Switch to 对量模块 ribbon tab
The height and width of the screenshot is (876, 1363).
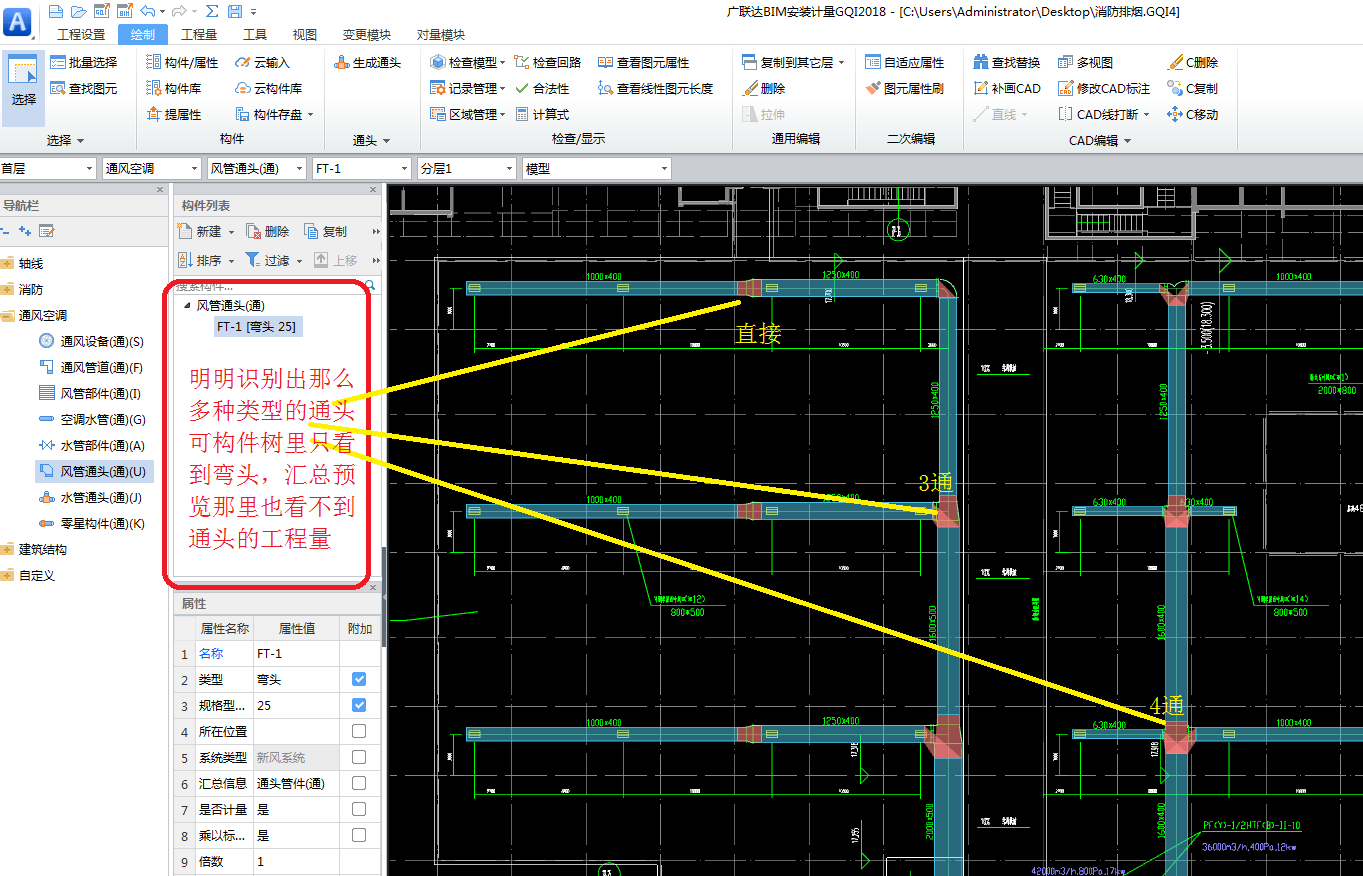[x=441, y=35]
